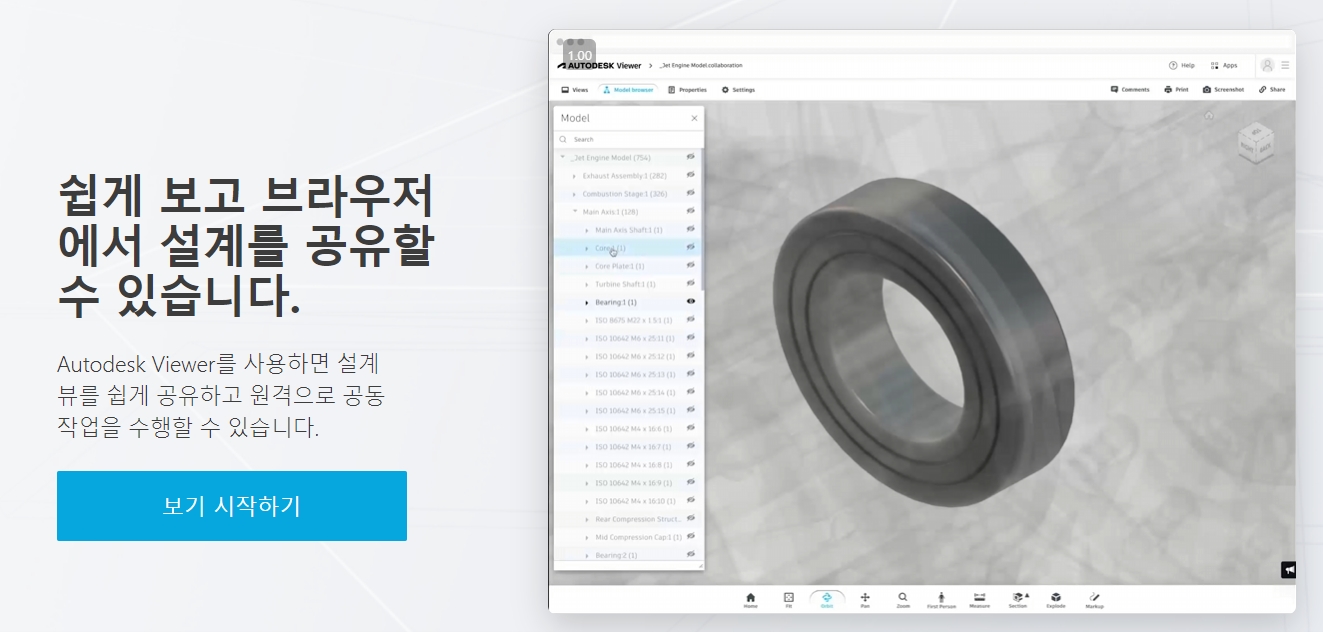Select the Pan tool
1323x632 pixels.
(865, 600)
